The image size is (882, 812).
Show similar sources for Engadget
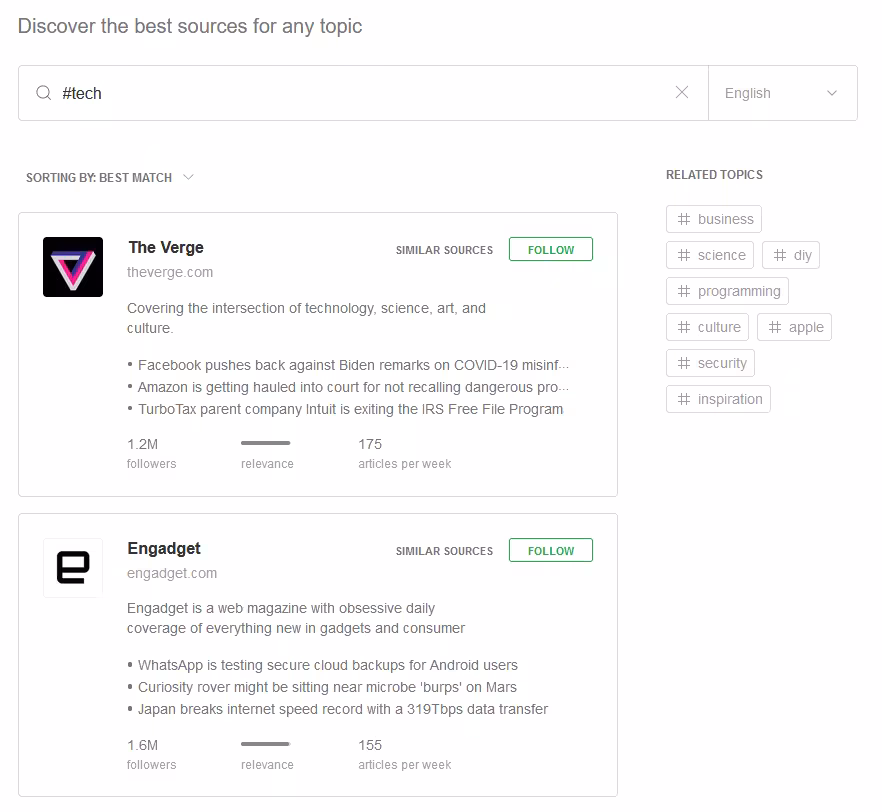444,551
